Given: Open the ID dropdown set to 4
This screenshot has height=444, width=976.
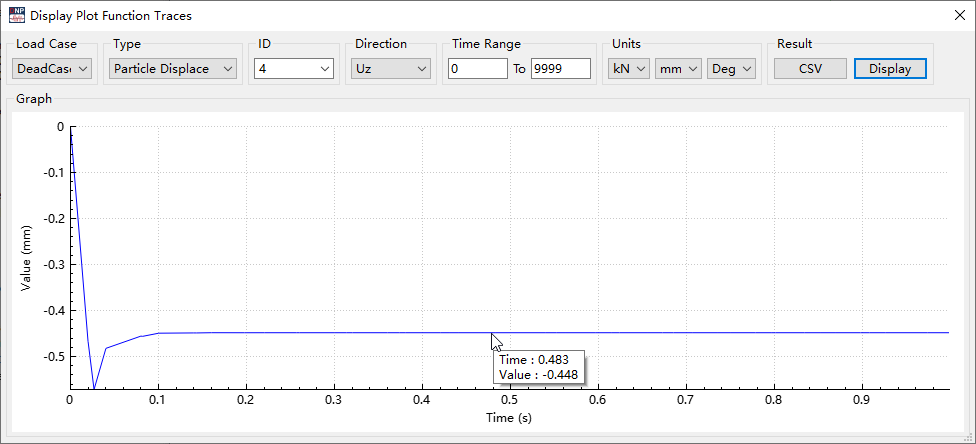Looking at the screenshot, I should point(293,69).
